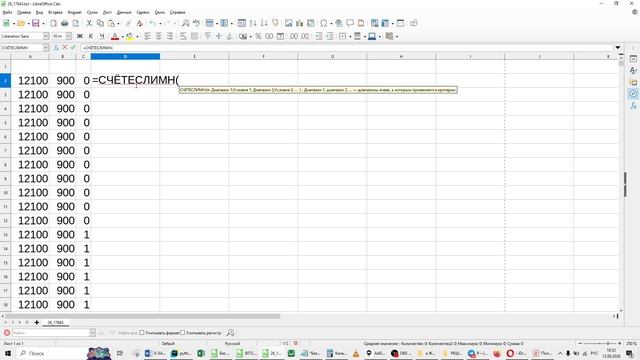Insert special character with omega icon
The image size is (640, 360).
coord(324,23)
